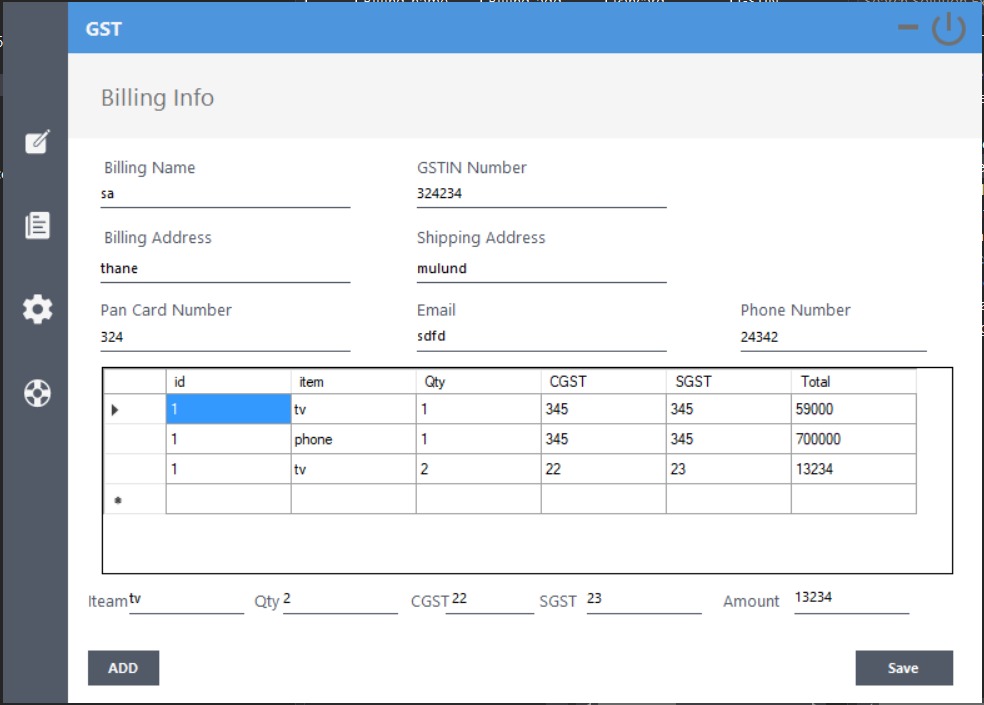This screenshot has height=705, width=984.
Task: Open the settings gear in sidebar
Action: (37, 309)
